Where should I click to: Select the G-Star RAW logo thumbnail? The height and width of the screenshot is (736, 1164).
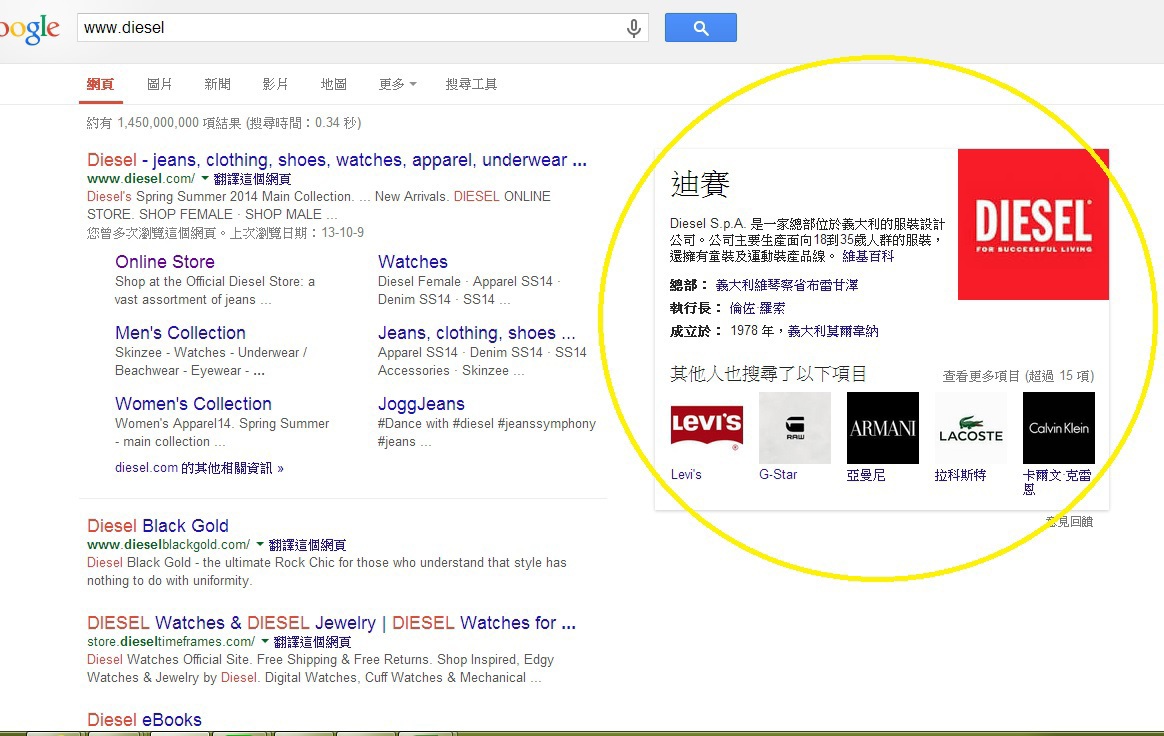[x=794, y=428]
